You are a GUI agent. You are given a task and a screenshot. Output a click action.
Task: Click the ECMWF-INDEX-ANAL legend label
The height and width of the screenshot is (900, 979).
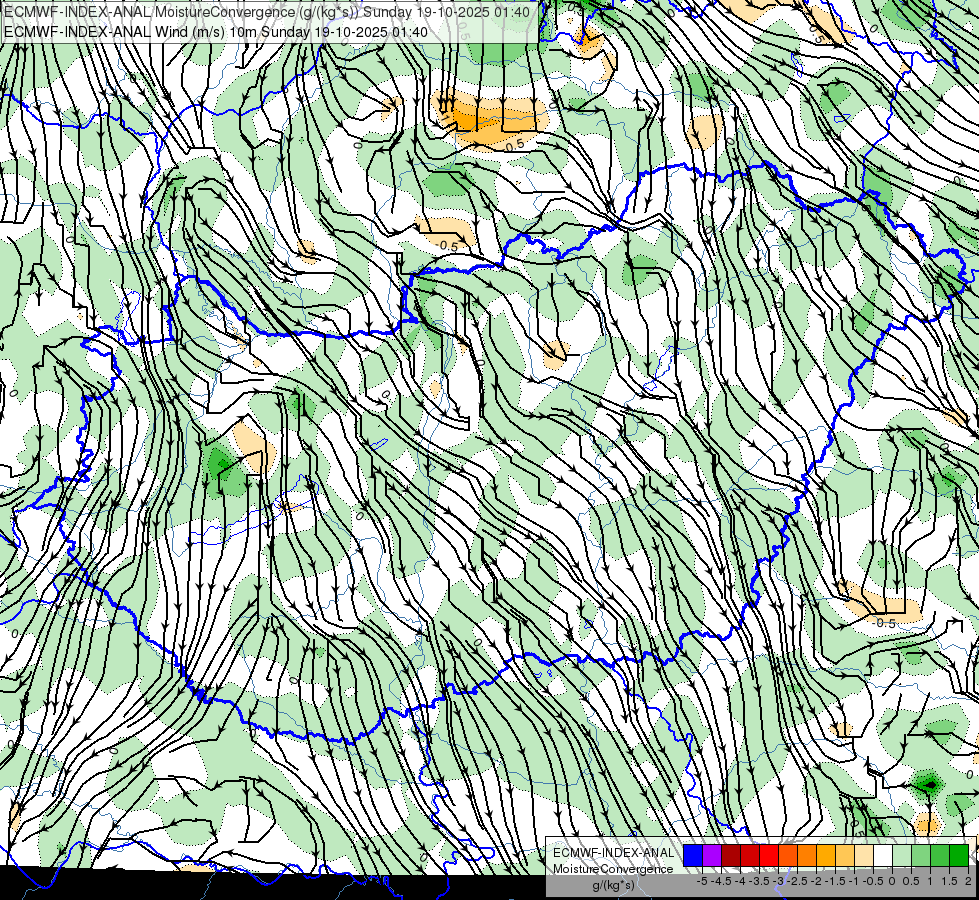point(613,853)
